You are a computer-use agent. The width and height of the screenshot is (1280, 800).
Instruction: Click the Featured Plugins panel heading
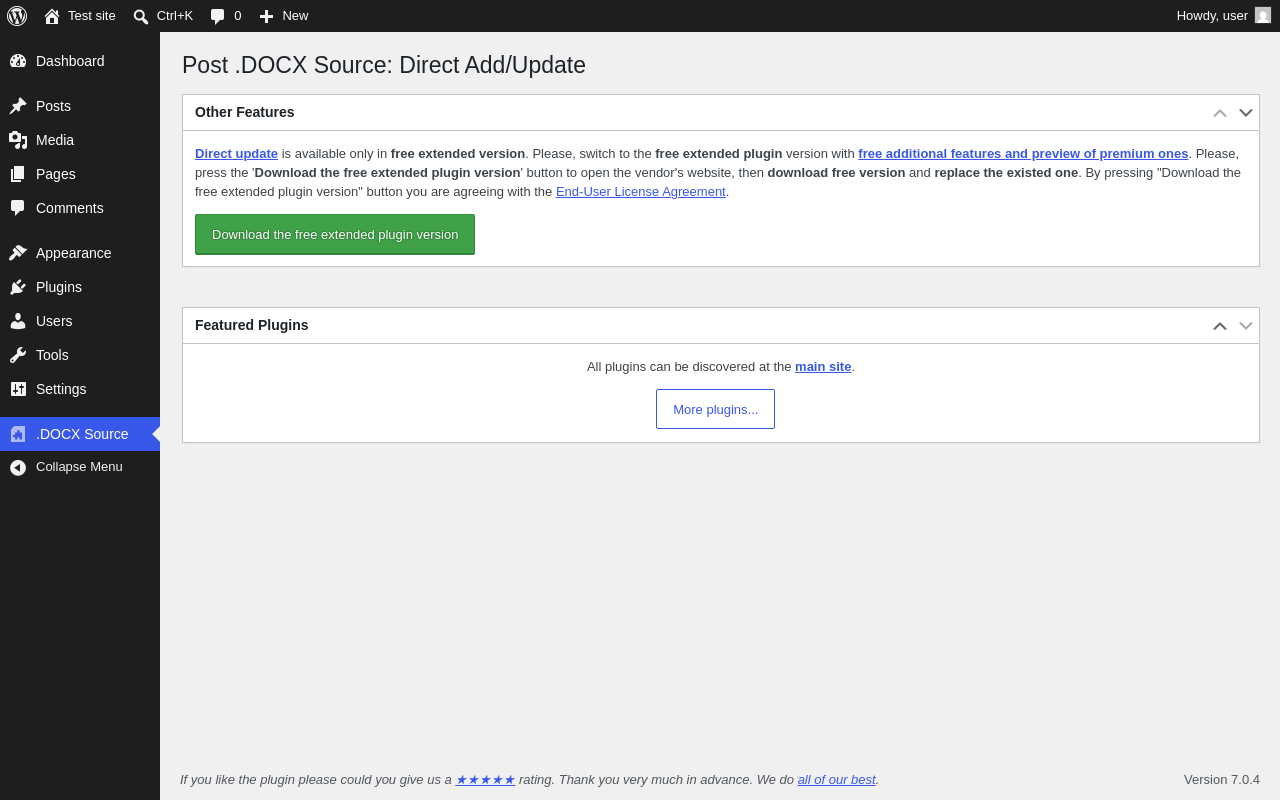click(252, 325)
